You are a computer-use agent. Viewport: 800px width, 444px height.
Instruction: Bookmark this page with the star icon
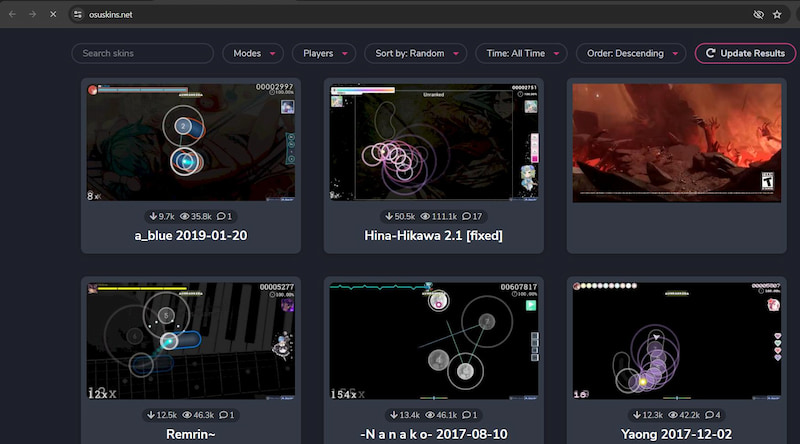tap(777, 14)
